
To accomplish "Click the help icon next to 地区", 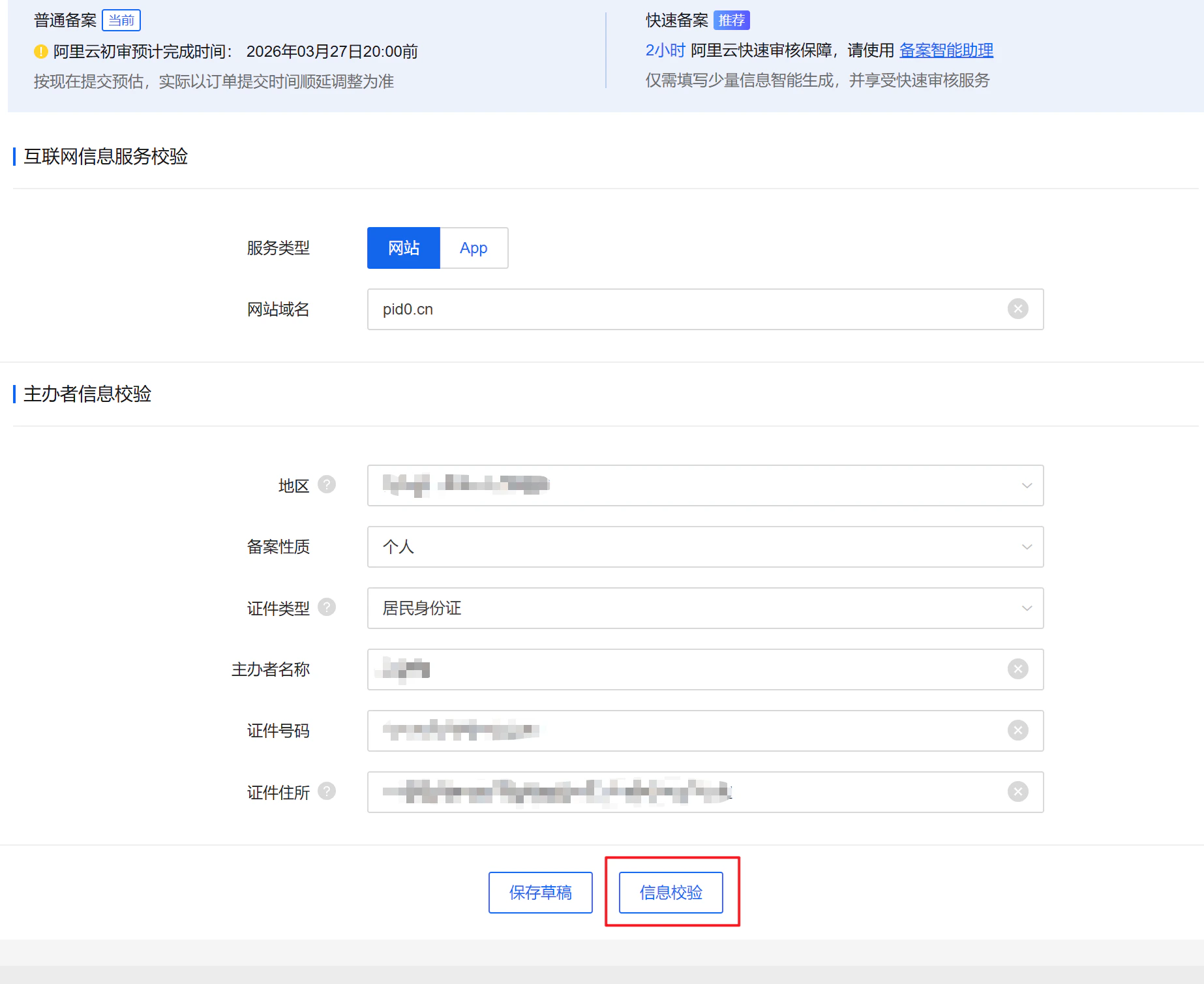I will (x=327, y=485).
